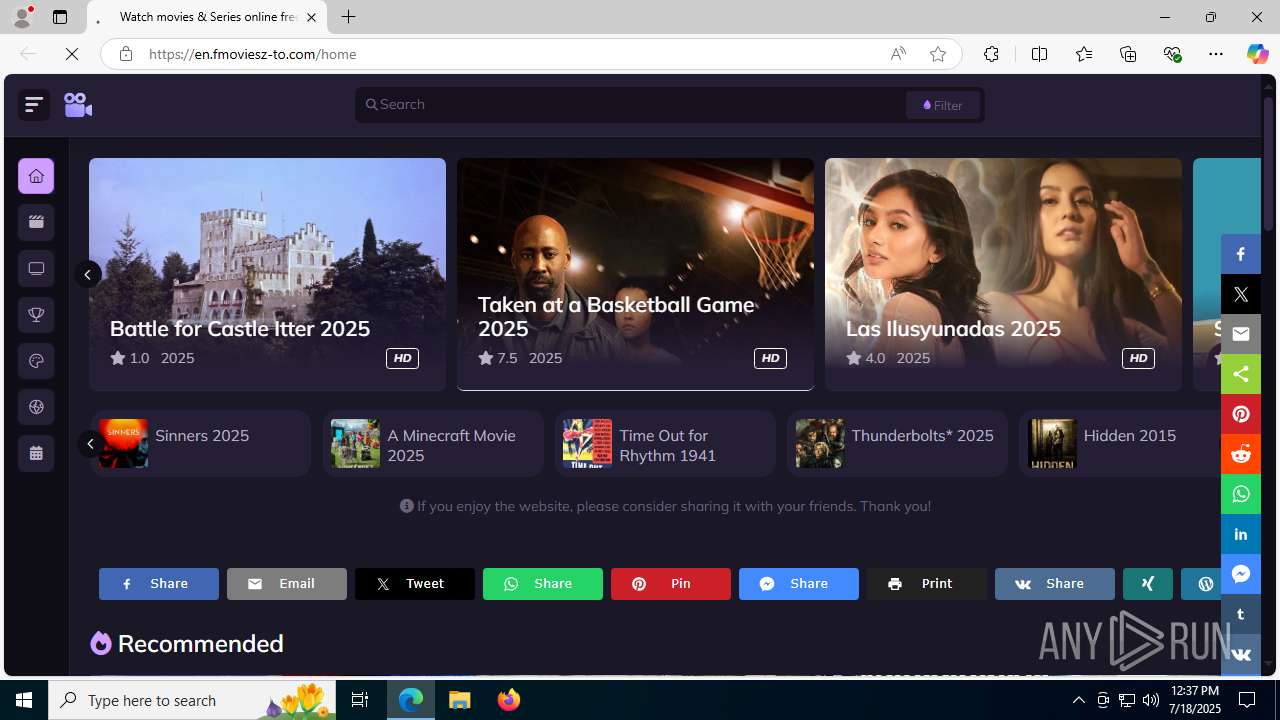Click the site Search input field

point(630,105)
